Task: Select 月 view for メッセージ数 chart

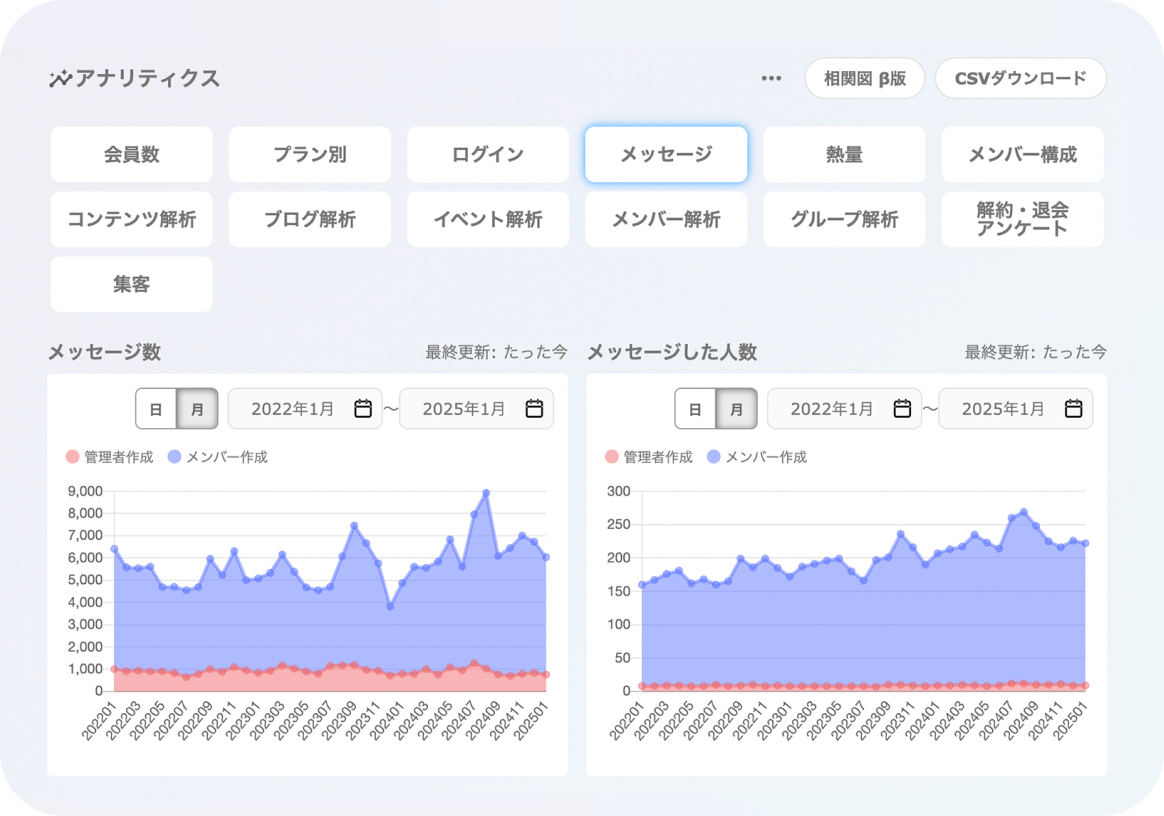Action: point(197,409)
